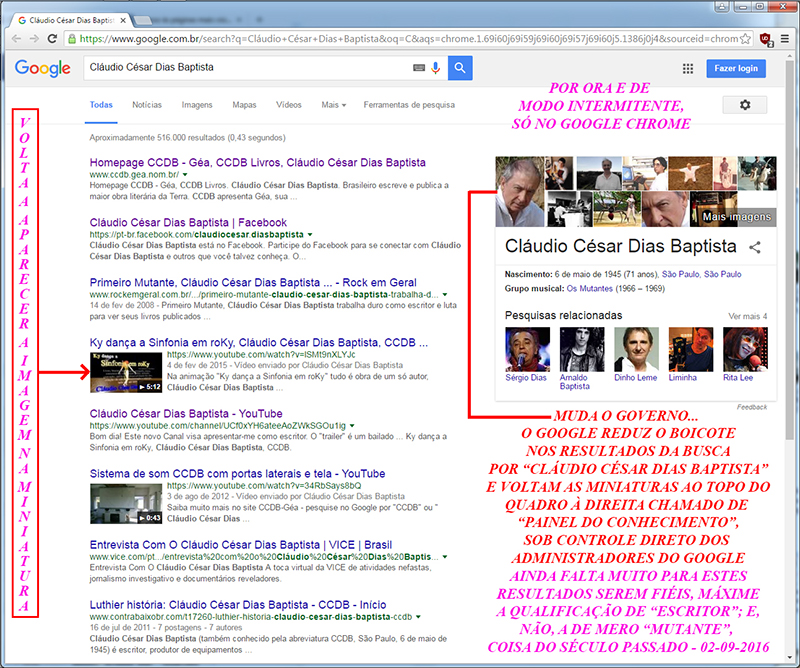The image size is (800, 668).
Task: Open the Chrome hamburger menu
Action: pyautogui.click(x=785, y=39)
